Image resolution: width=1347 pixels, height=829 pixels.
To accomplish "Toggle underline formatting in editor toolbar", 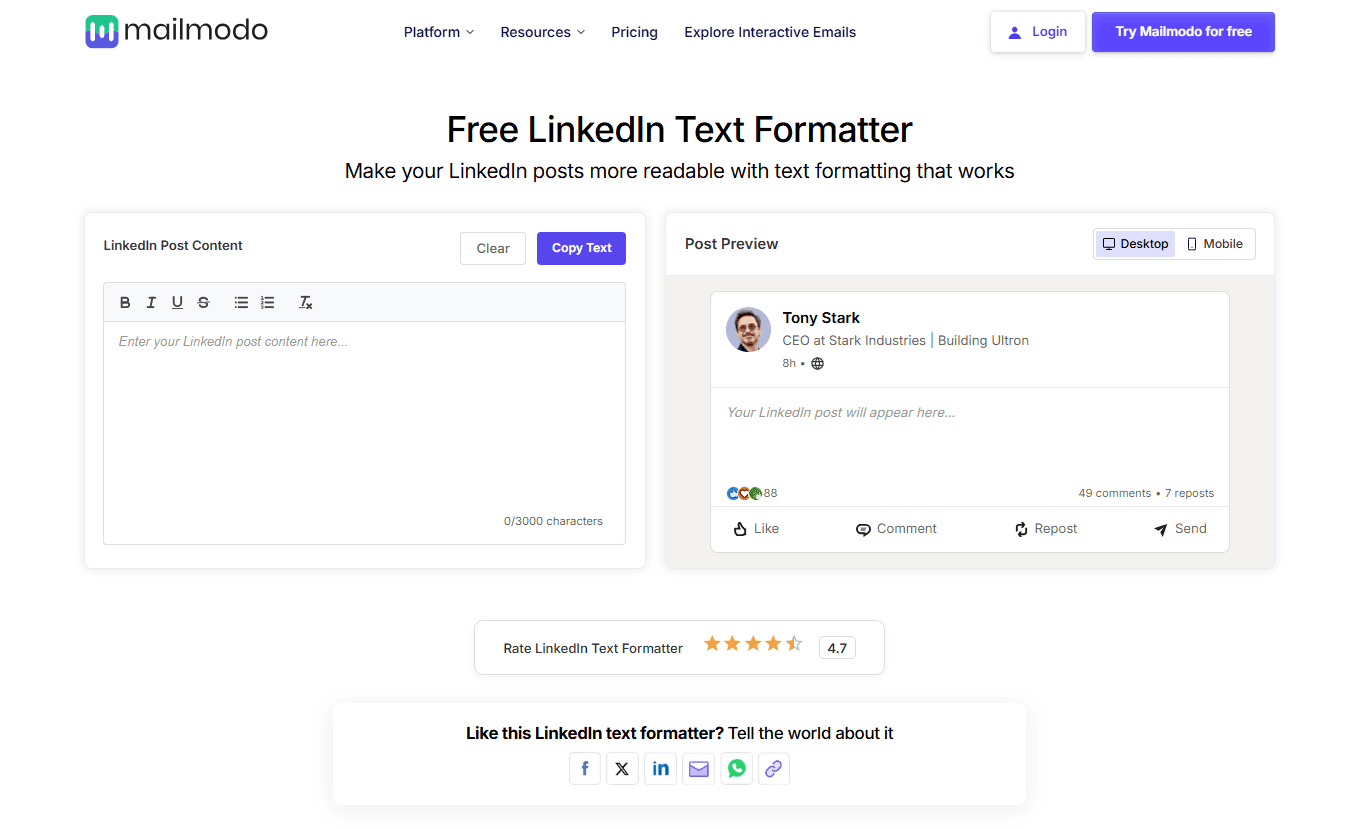I will [177, 302].
